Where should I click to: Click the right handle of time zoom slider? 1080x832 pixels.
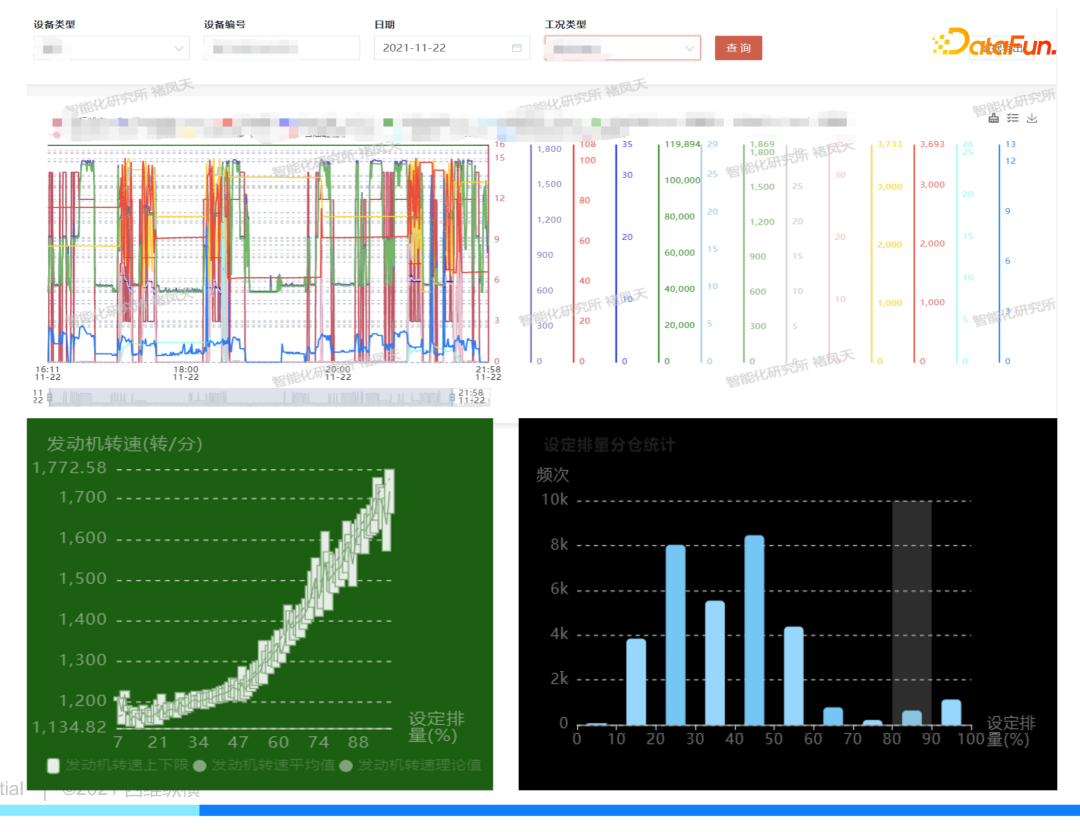click(453, 397)
